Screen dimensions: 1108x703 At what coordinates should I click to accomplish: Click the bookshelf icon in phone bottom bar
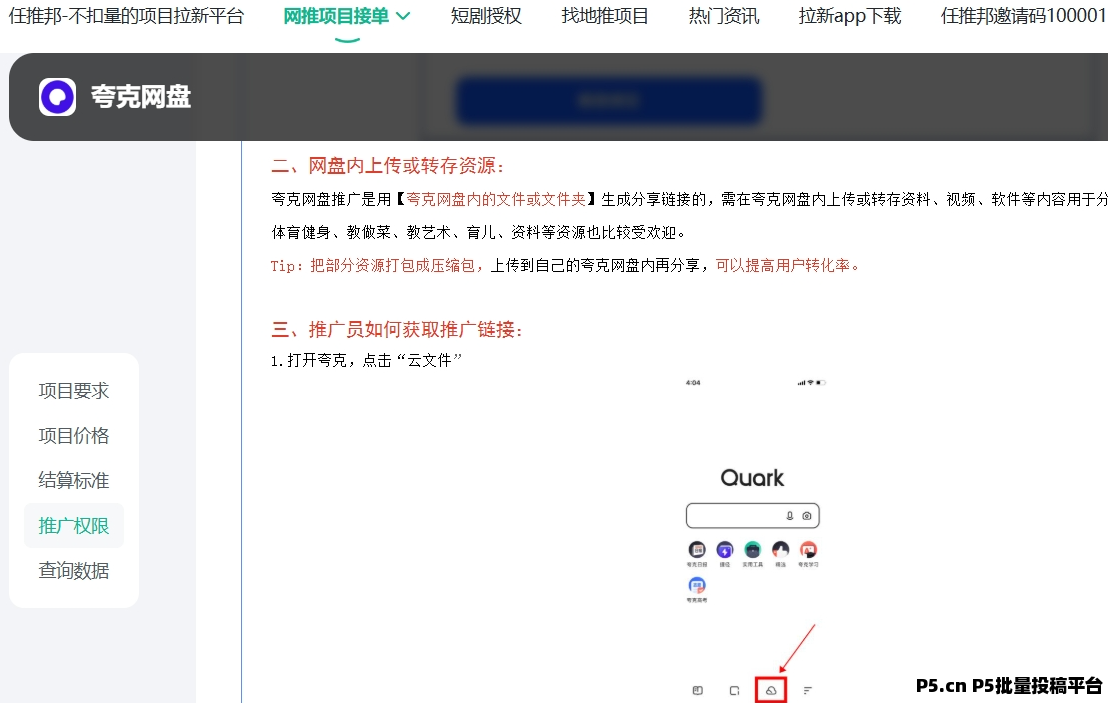click(698, 690)
